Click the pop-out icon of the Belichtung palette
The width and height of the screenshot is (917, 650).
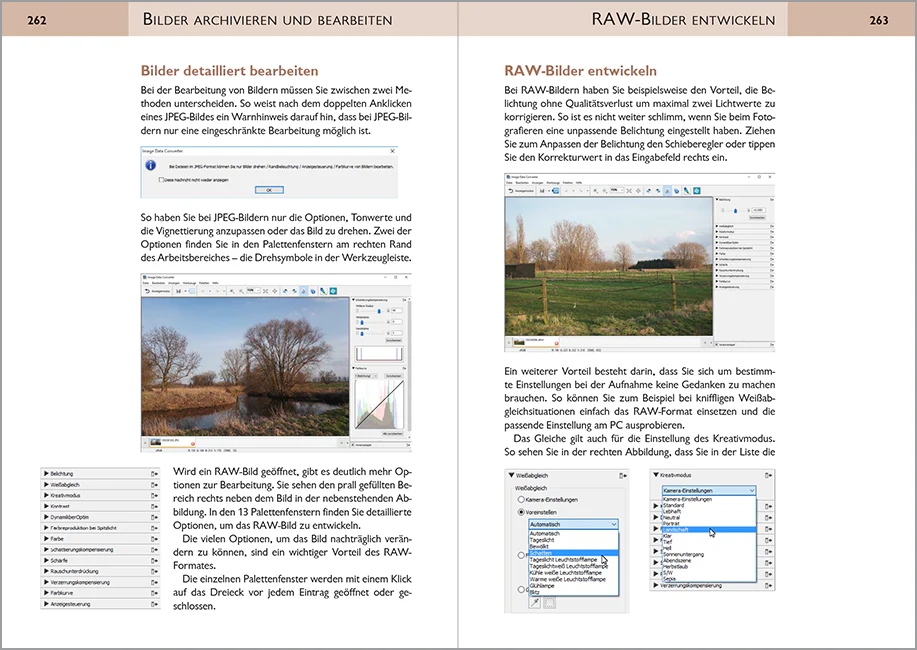[x=154, y=473]
